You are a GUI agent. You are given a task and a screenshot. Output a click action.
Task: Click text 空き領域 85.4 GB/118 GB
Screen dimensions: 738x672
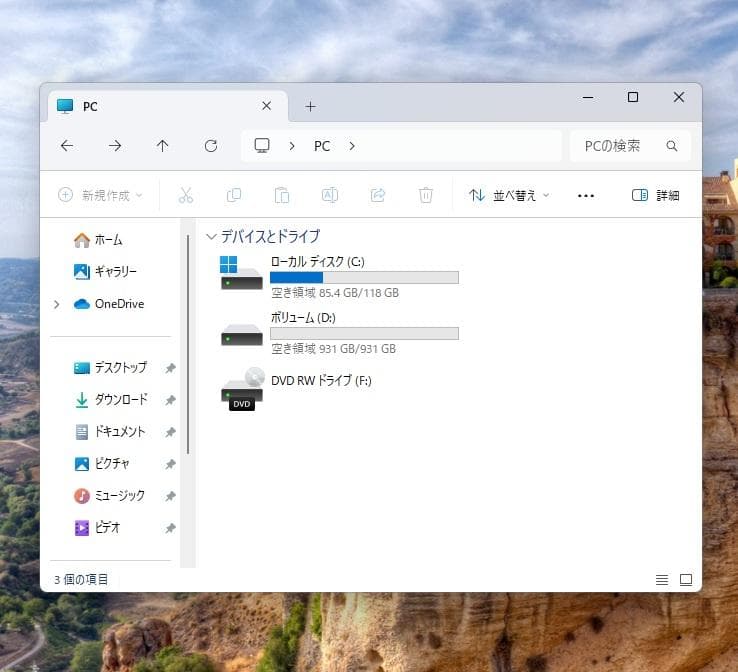[335, 293]
